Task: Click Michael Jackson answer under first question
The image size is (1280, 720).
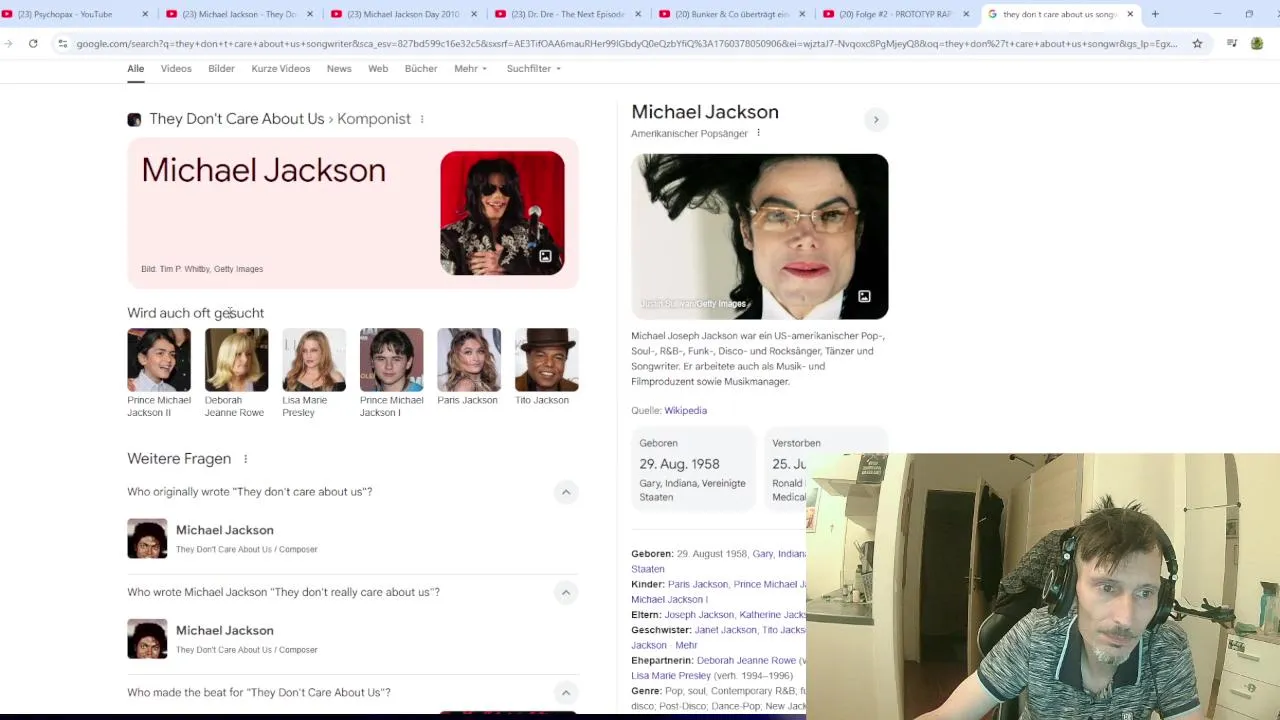Action: 224,530
